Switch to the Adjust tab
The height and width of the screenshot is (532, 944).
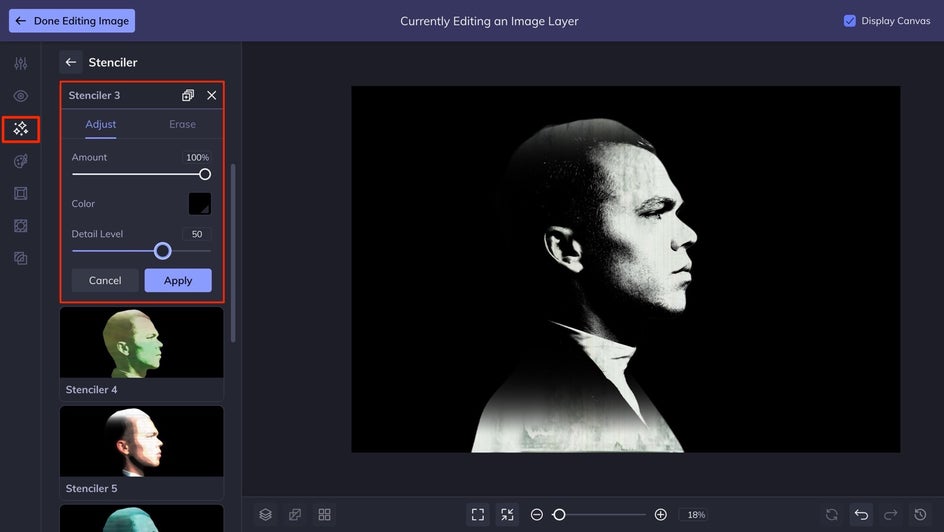[101, 124]
